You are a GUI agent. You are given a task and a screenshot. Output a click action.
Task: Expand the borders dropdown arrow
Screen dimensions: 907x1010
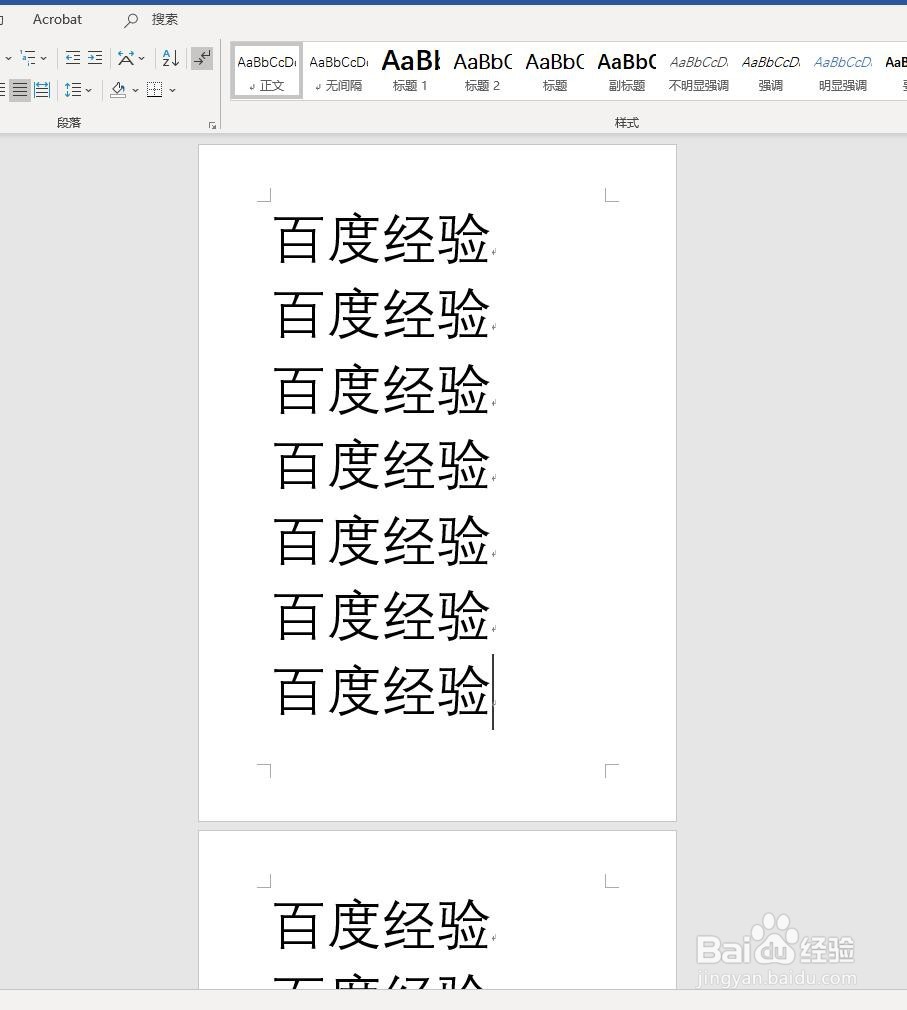point(173,90)
